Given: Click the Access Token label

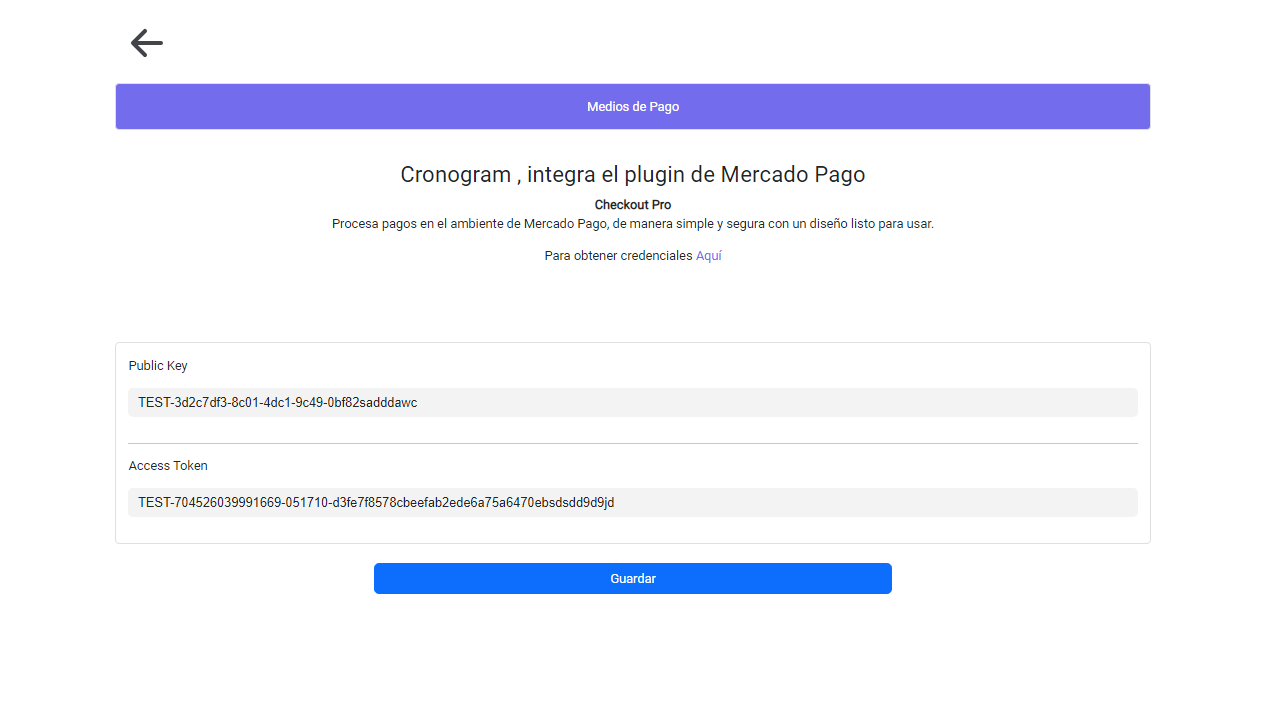Looking at the screenshot, I should 168,466.
